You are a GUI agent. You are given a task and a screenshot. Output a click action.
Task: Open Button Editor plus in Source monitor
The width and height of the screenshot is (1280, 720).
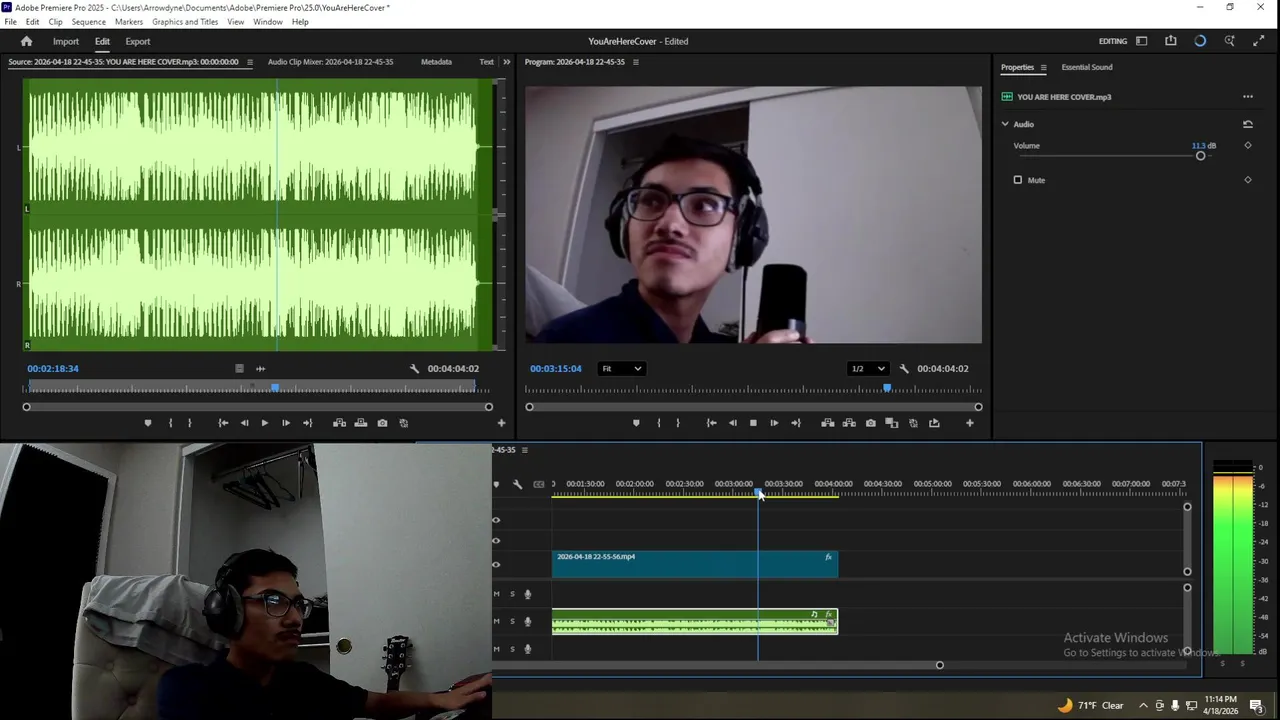coord(501,423)
